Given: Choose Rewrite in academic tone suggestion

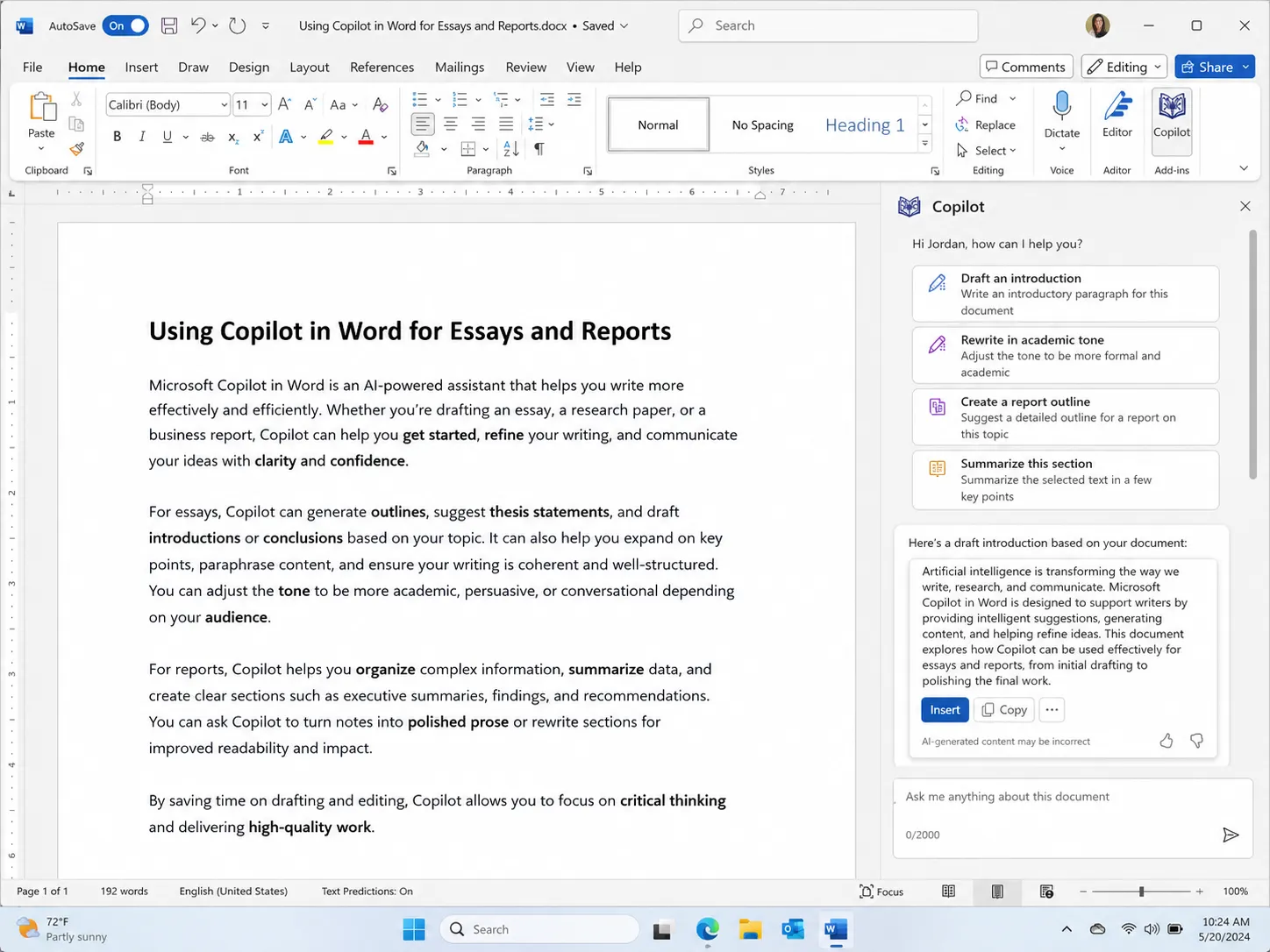Looking at the screenshot, I should 1065,355.
